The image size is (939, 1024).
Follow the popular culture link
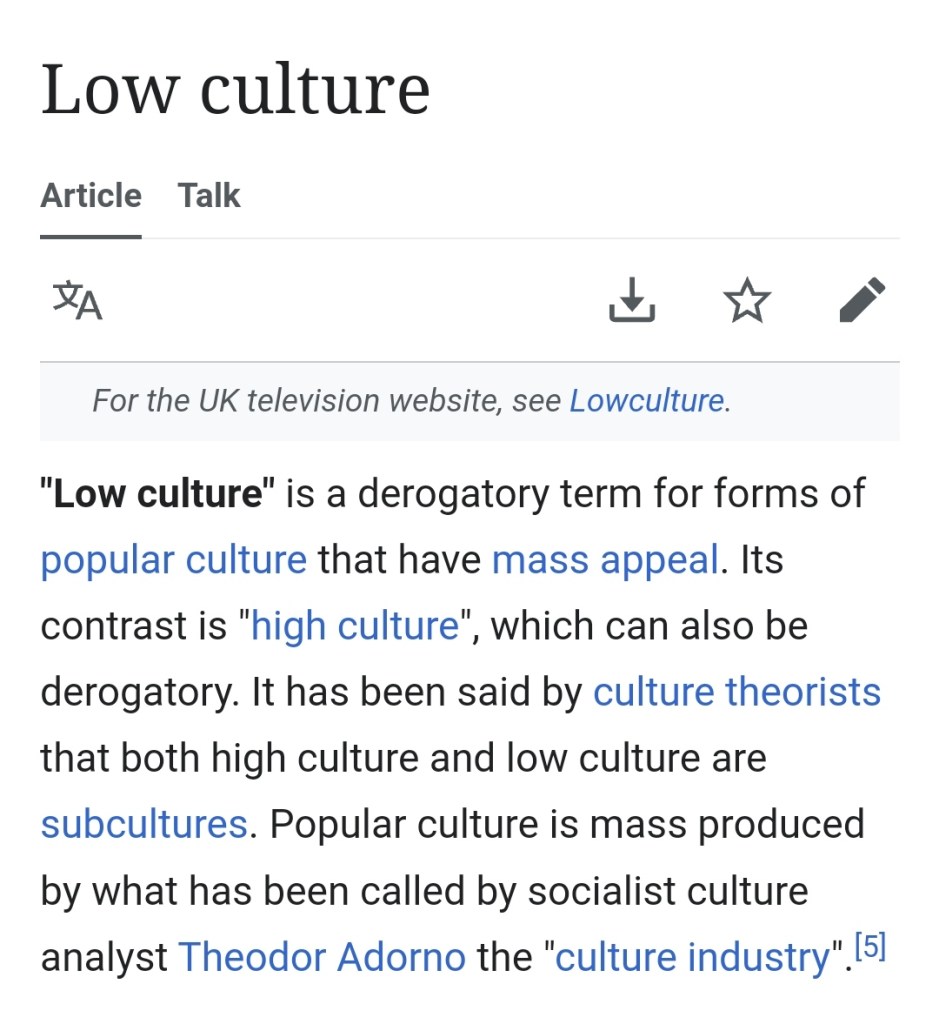(174, 559)
